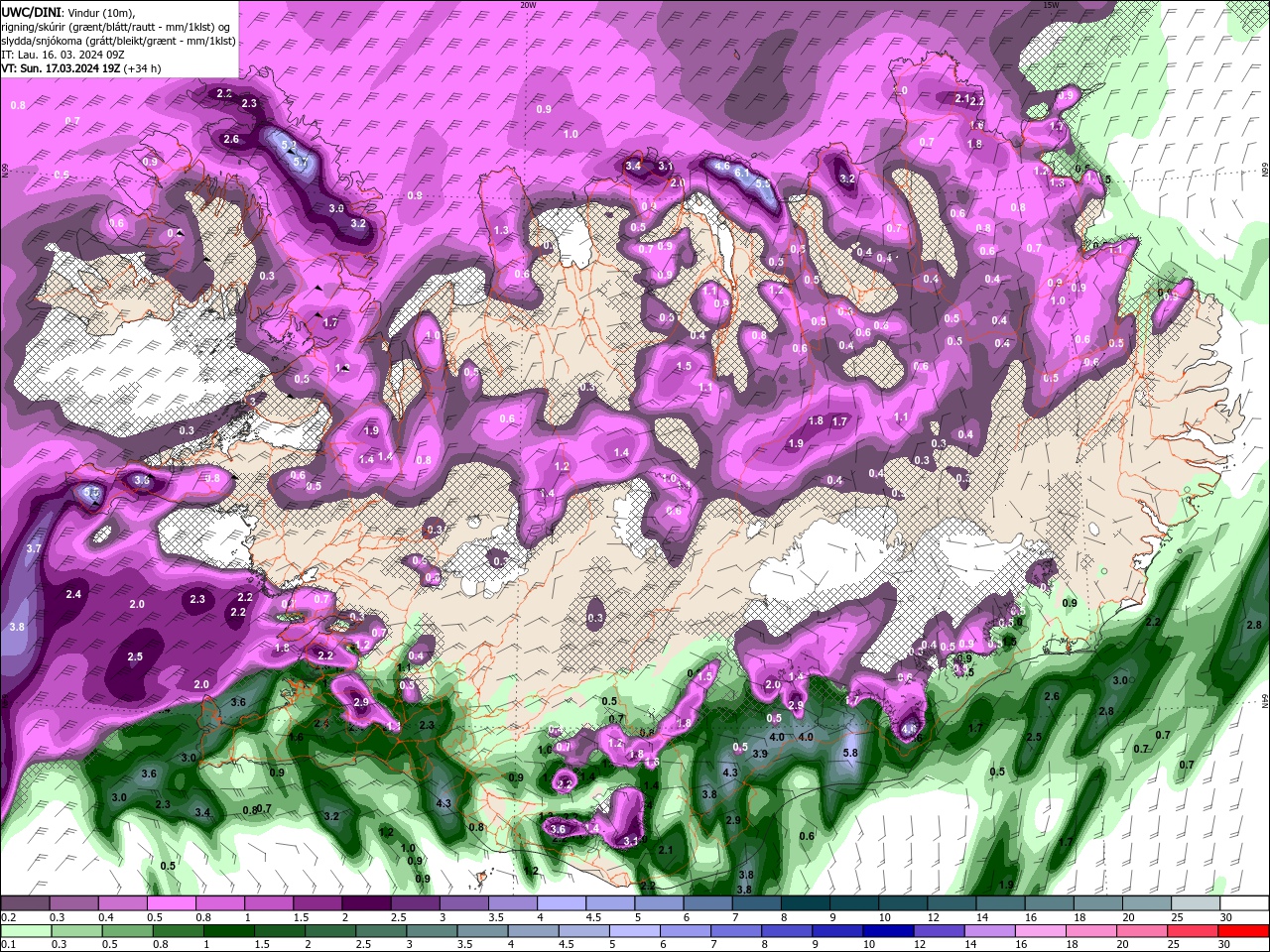Select the lightest green swatch above label 0.1
1270x952 pixels.
coord(24,931)
